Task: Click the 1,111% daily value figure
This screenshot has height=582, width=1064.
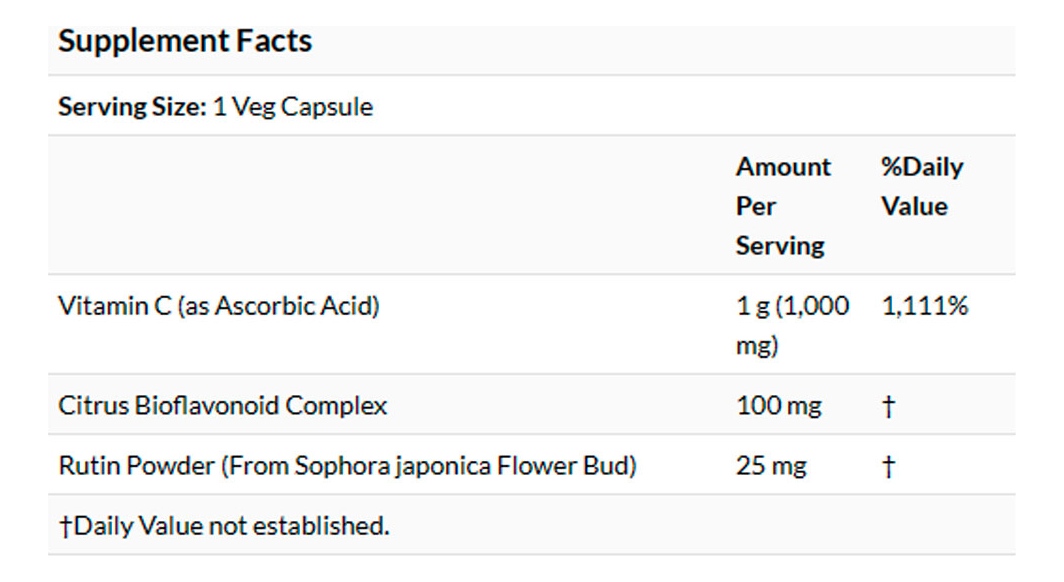Action: 924,306
